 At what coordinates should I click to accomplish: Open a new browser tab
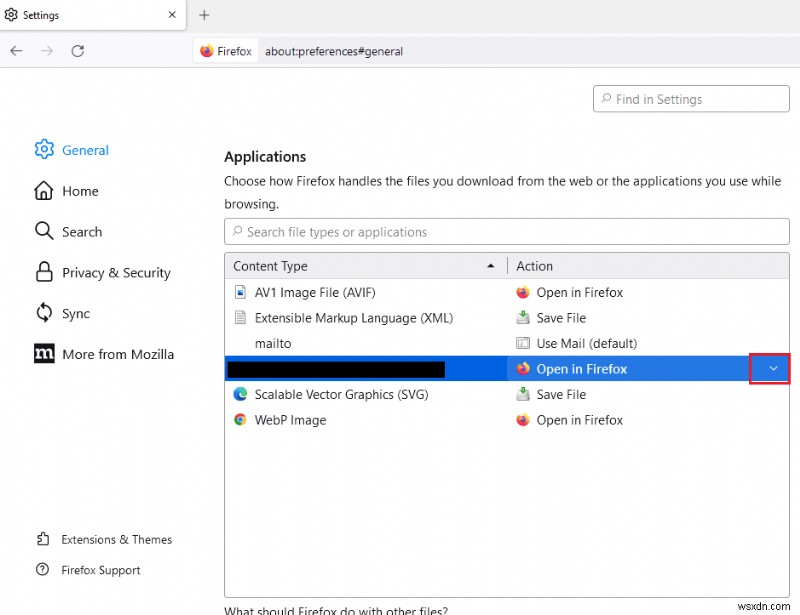[x=204, y=15]
